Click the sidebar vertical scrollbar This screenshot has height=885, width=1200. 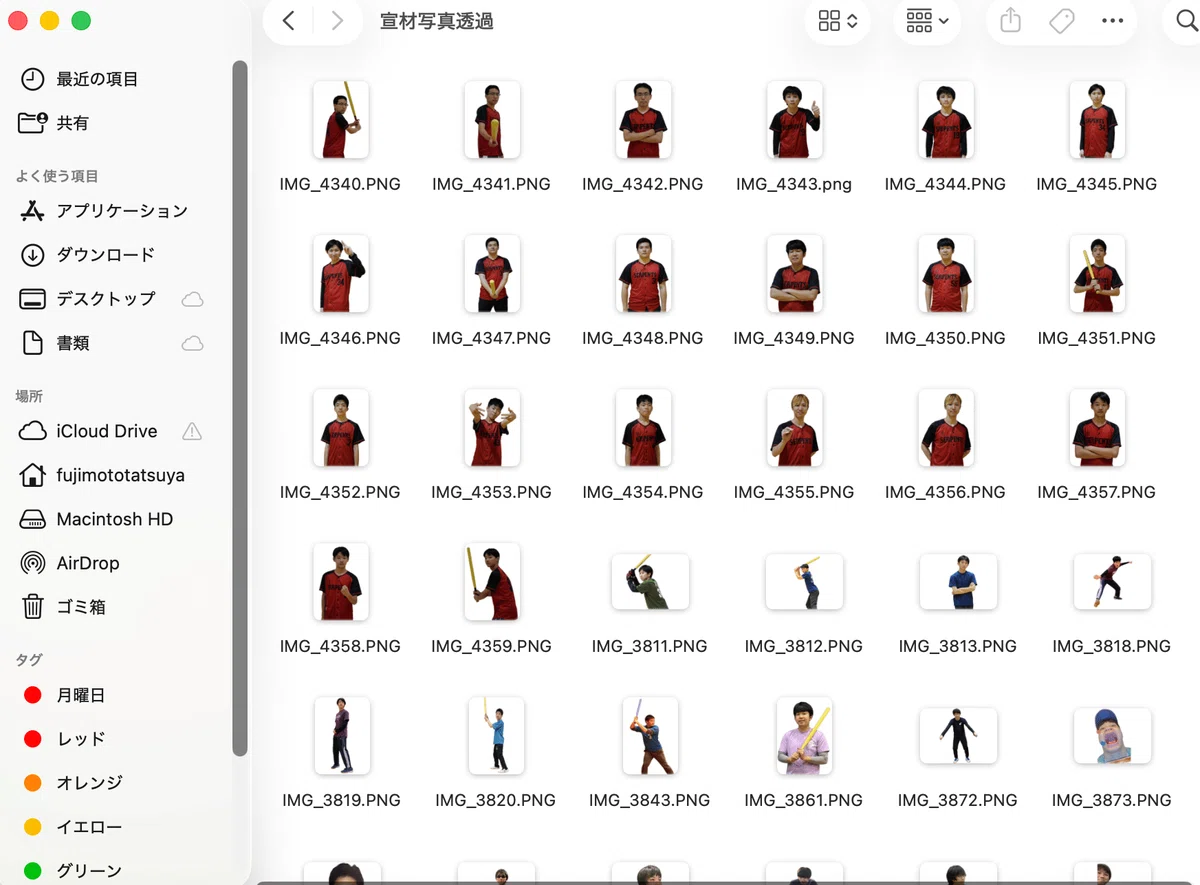pos(240,408)
